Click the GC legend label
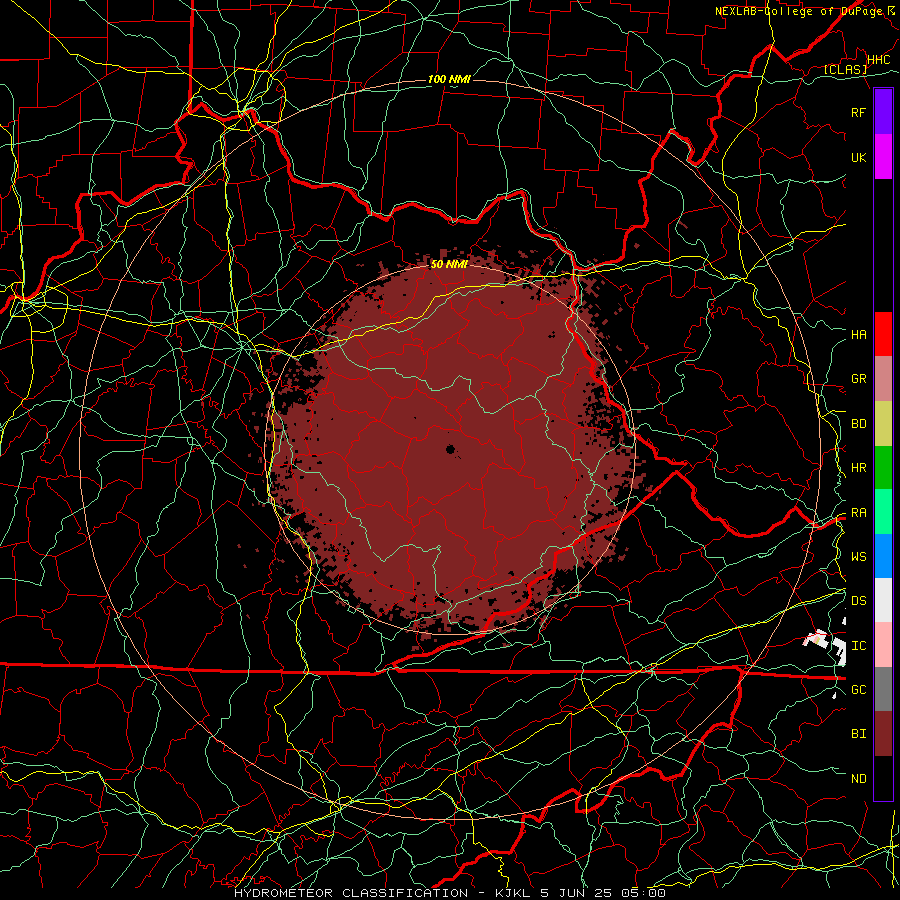Screen dimensions: 900x900 click(858, 690)
